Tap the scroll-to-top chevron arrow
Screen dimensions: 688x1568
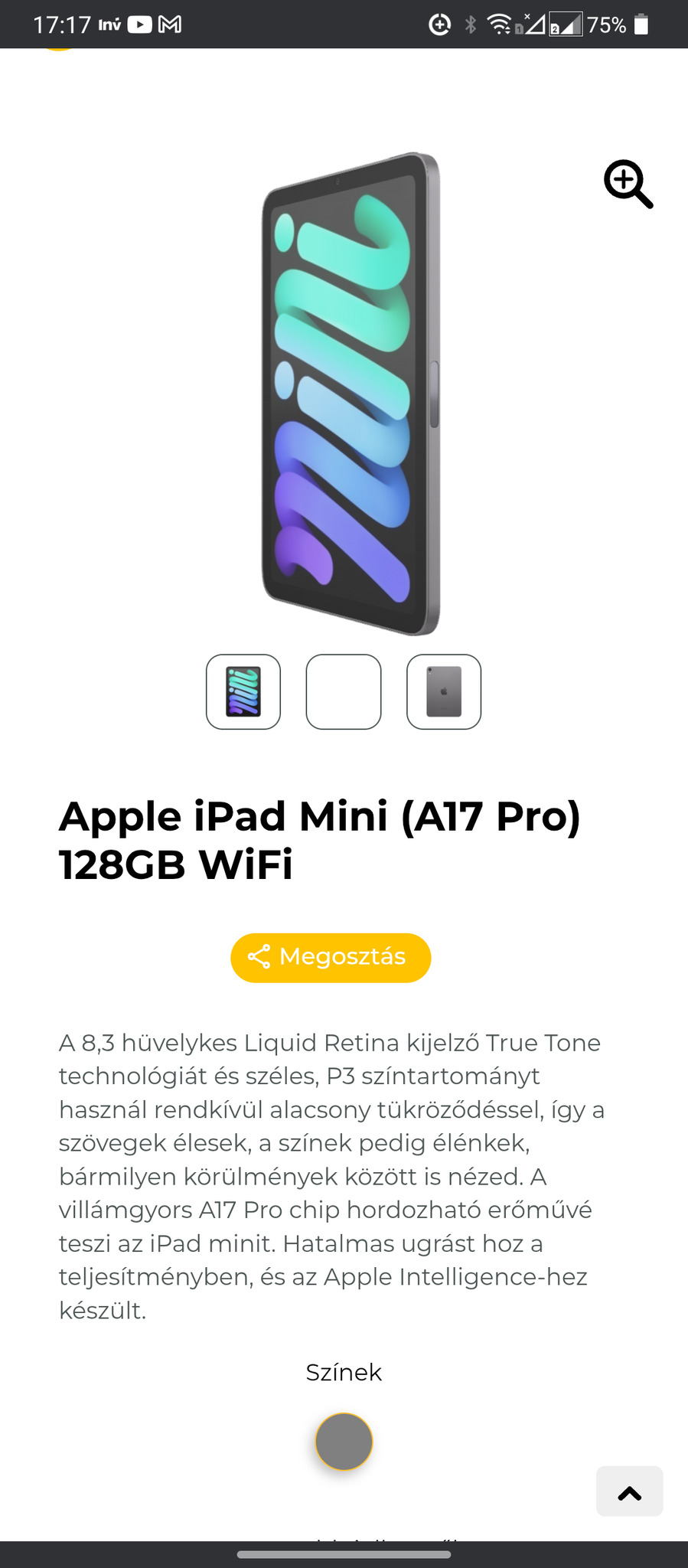click(630, 1491)
